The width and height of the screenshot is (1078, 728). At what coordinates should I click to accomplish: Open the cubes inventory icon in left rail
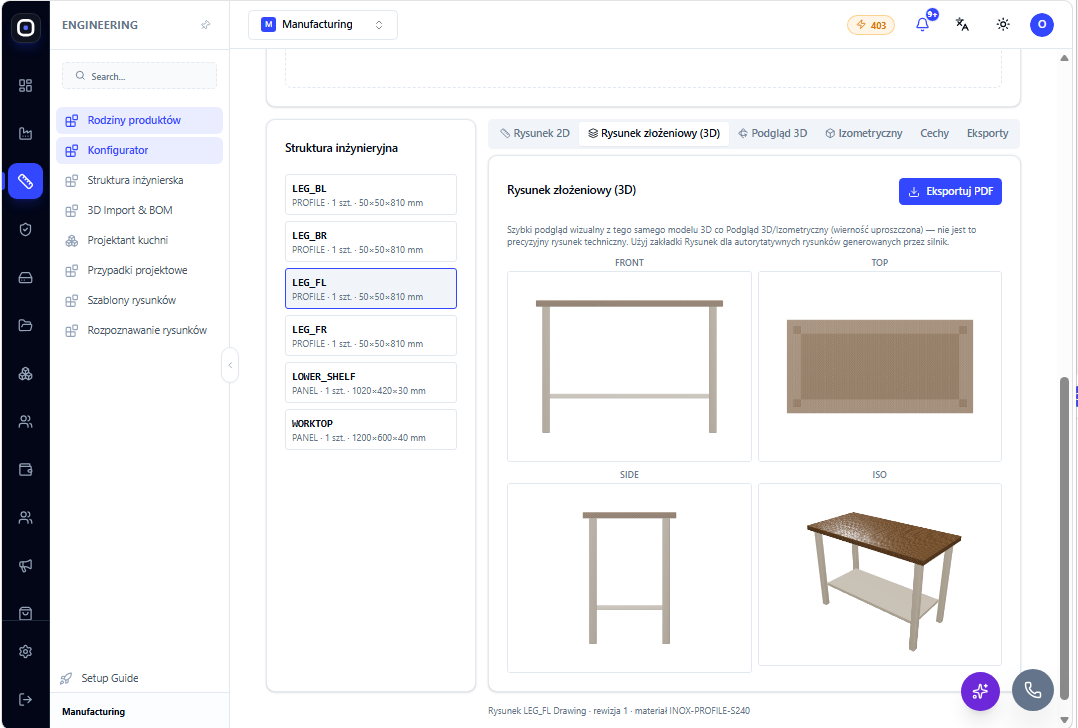pos(25,373)
